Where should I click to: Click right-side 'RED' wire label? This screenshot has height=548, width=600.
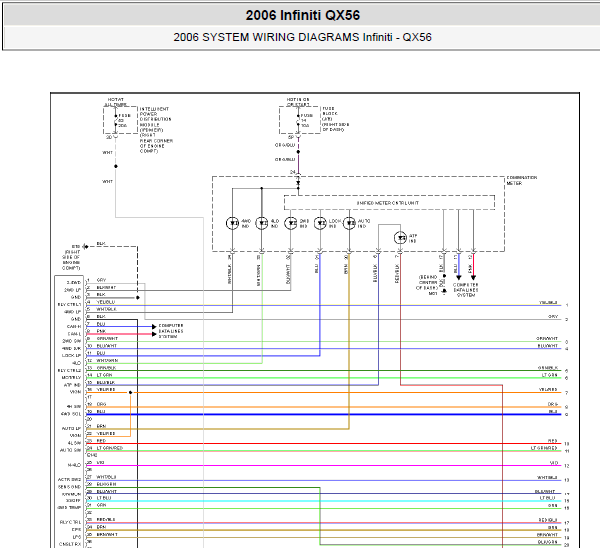[x=553, y=441]
